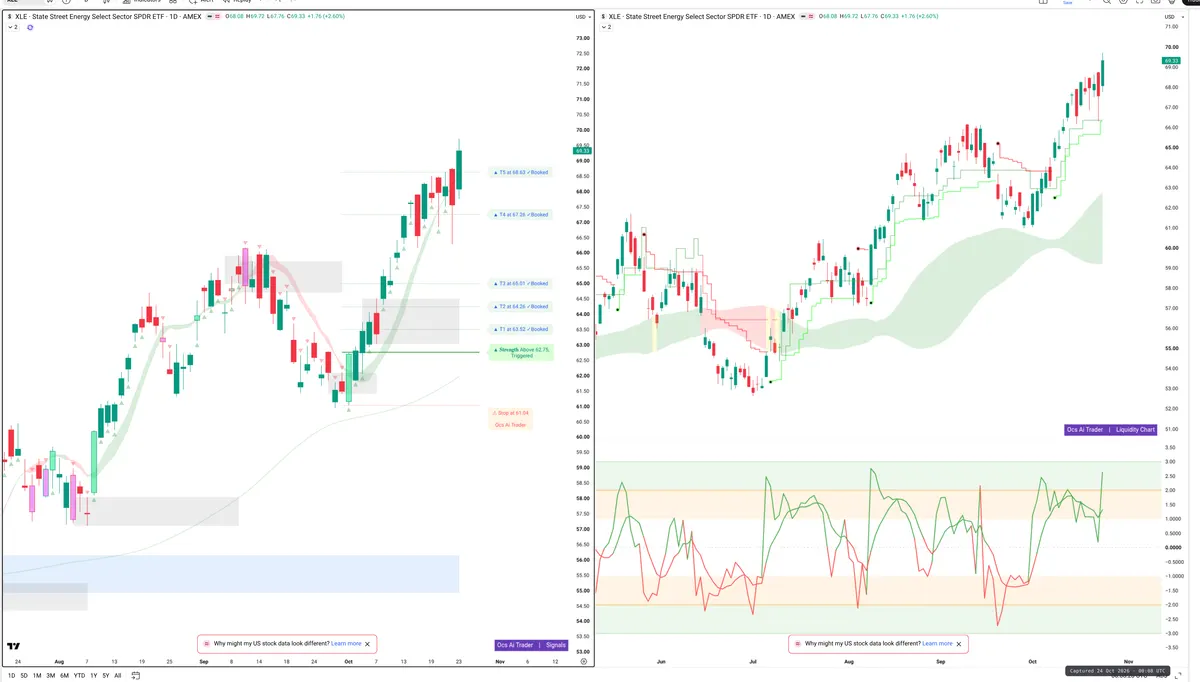Open the go-to-date calendar icon
Viewport: 1200px width, 682px height.
[136, 675]
